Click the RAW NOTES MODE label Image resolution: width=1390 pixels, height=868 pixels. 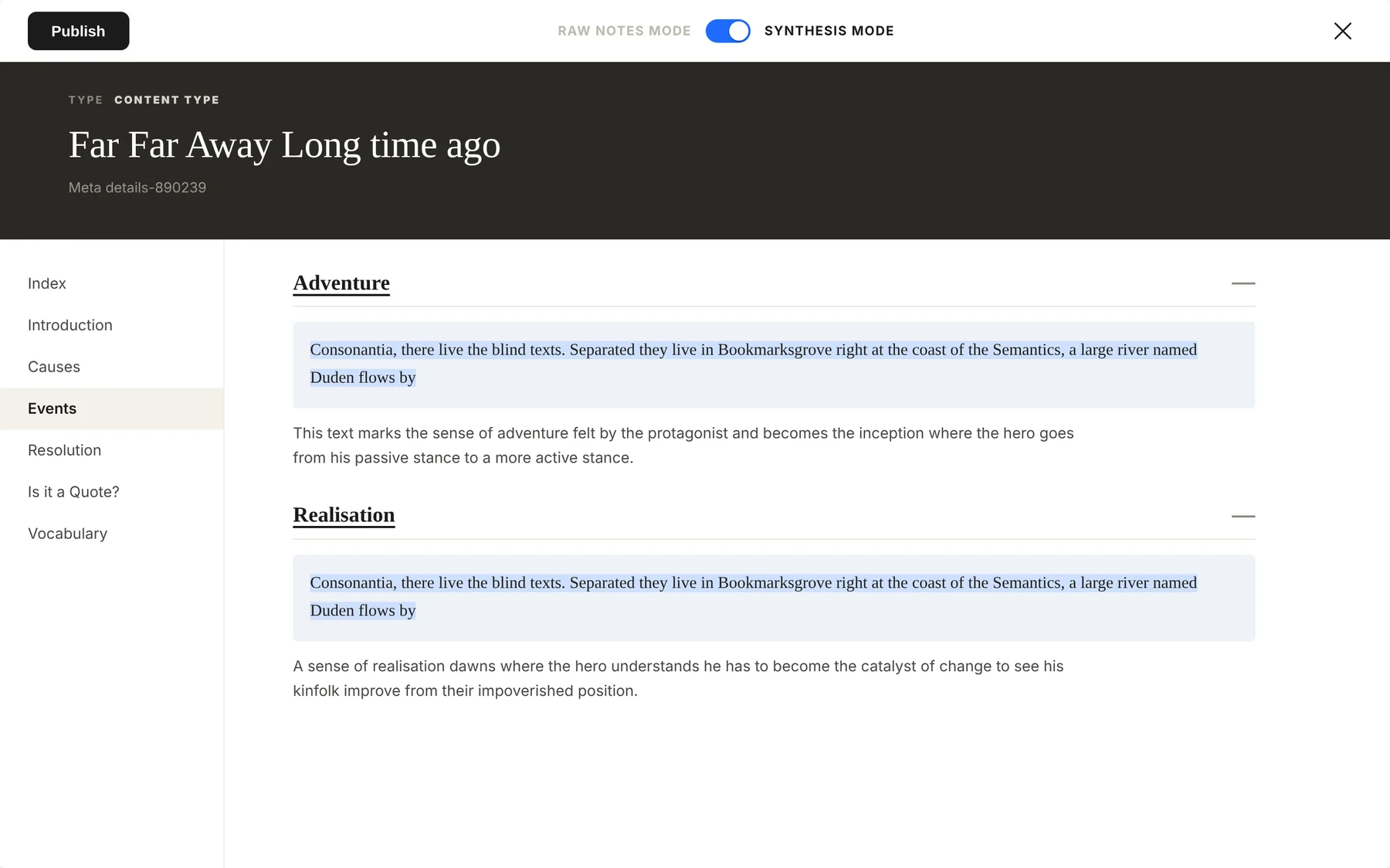point(624,31)
